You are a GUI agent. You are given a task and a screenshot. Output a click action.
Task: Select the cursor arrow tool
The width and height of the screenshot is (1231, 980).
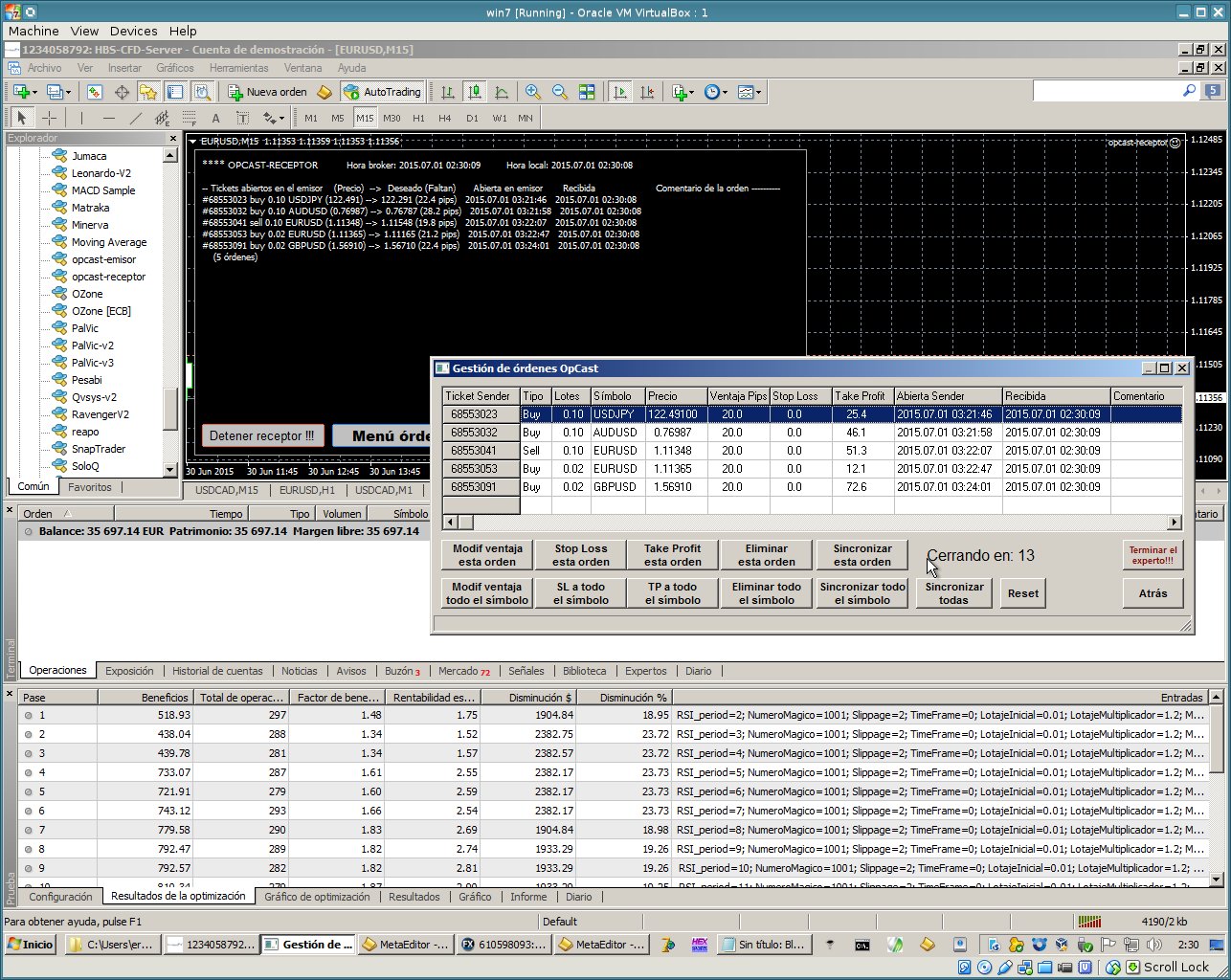point(21,118)
